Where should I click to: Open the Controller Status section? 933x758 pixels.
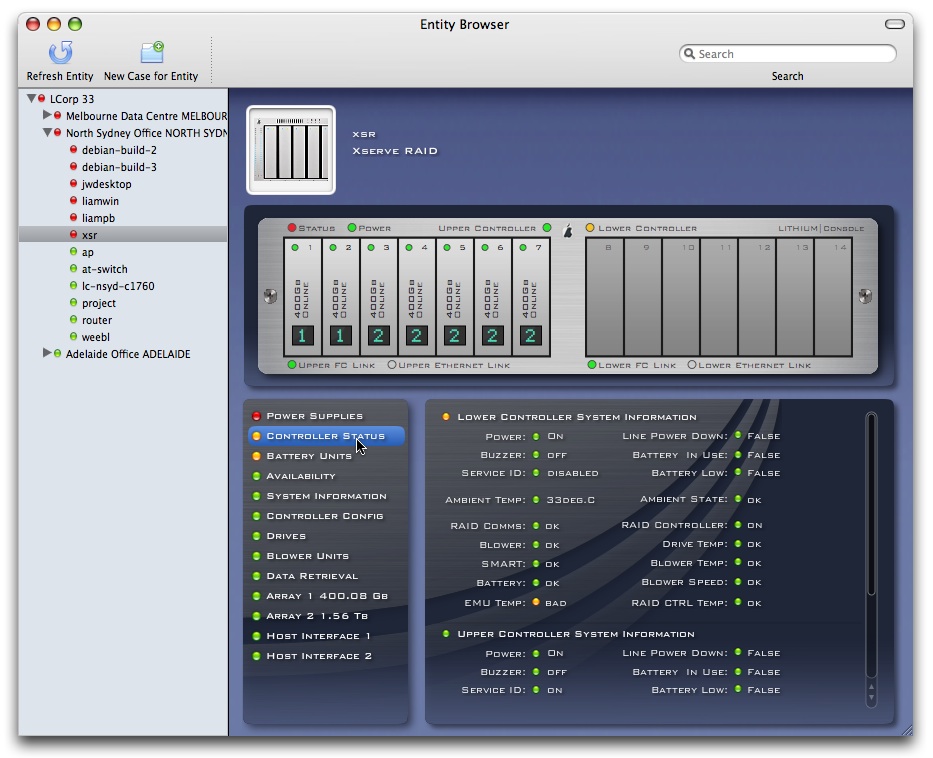326,436
